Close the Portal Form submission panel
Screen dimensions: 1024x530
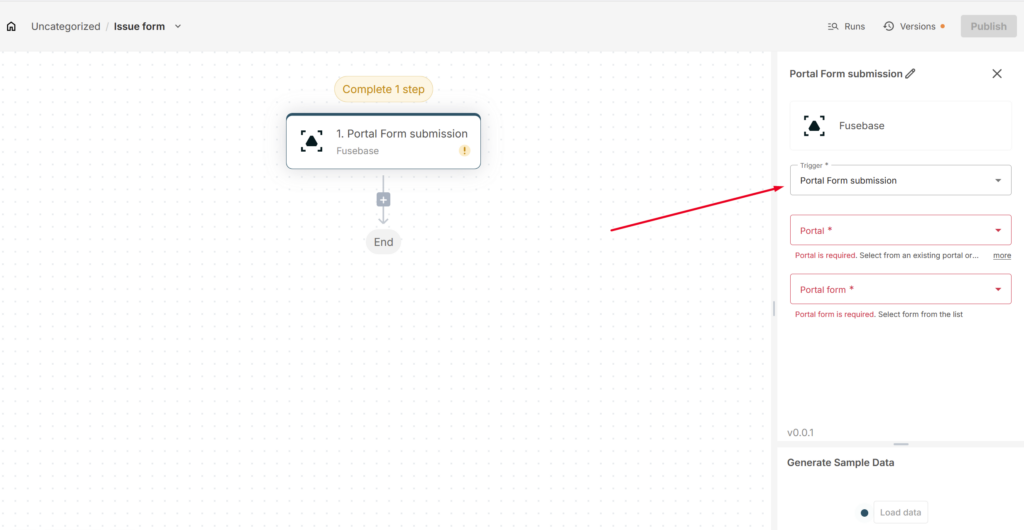point(997,74)
